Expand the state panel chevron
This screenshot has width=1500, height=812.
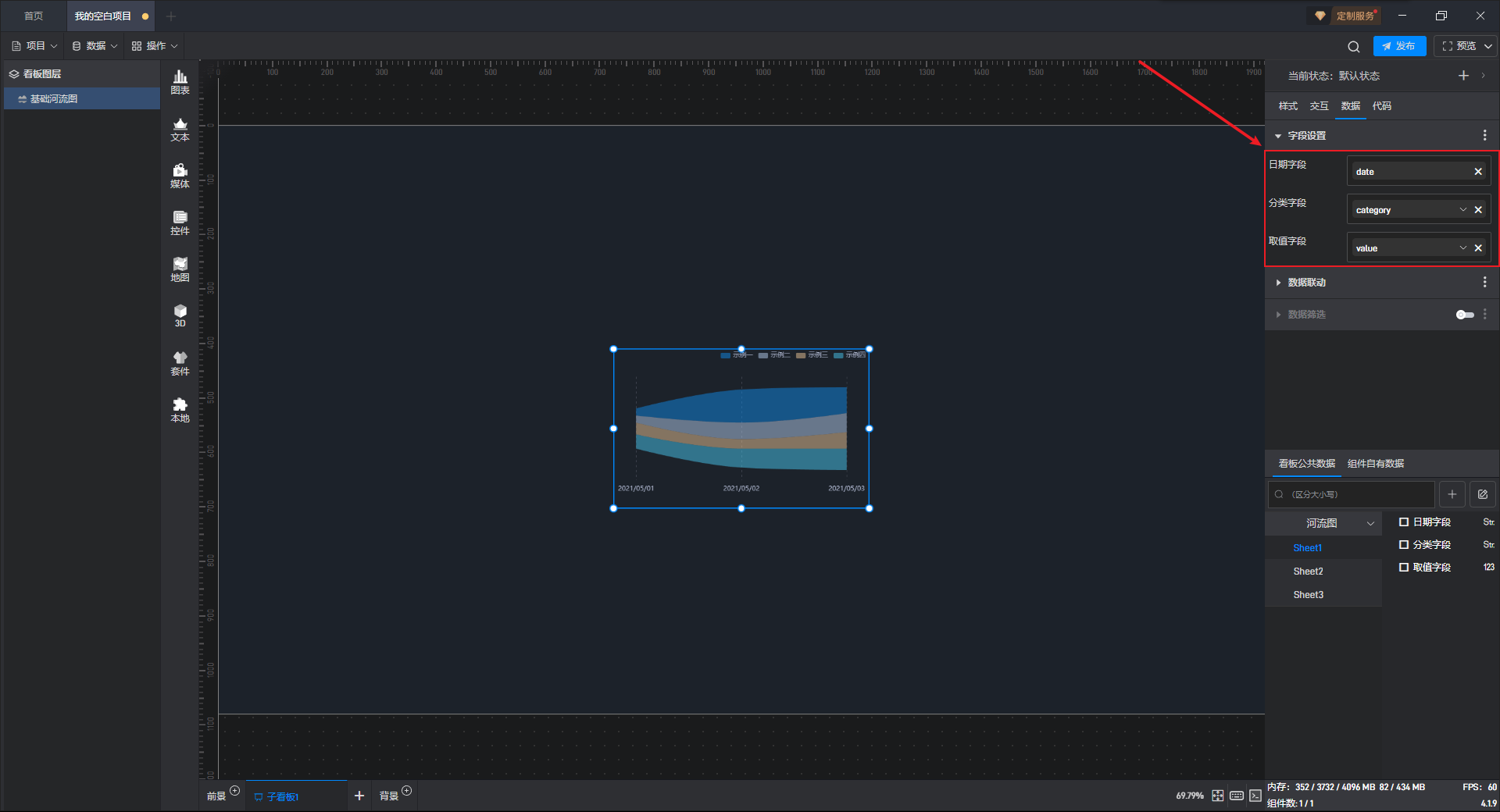click(1483, 76)
